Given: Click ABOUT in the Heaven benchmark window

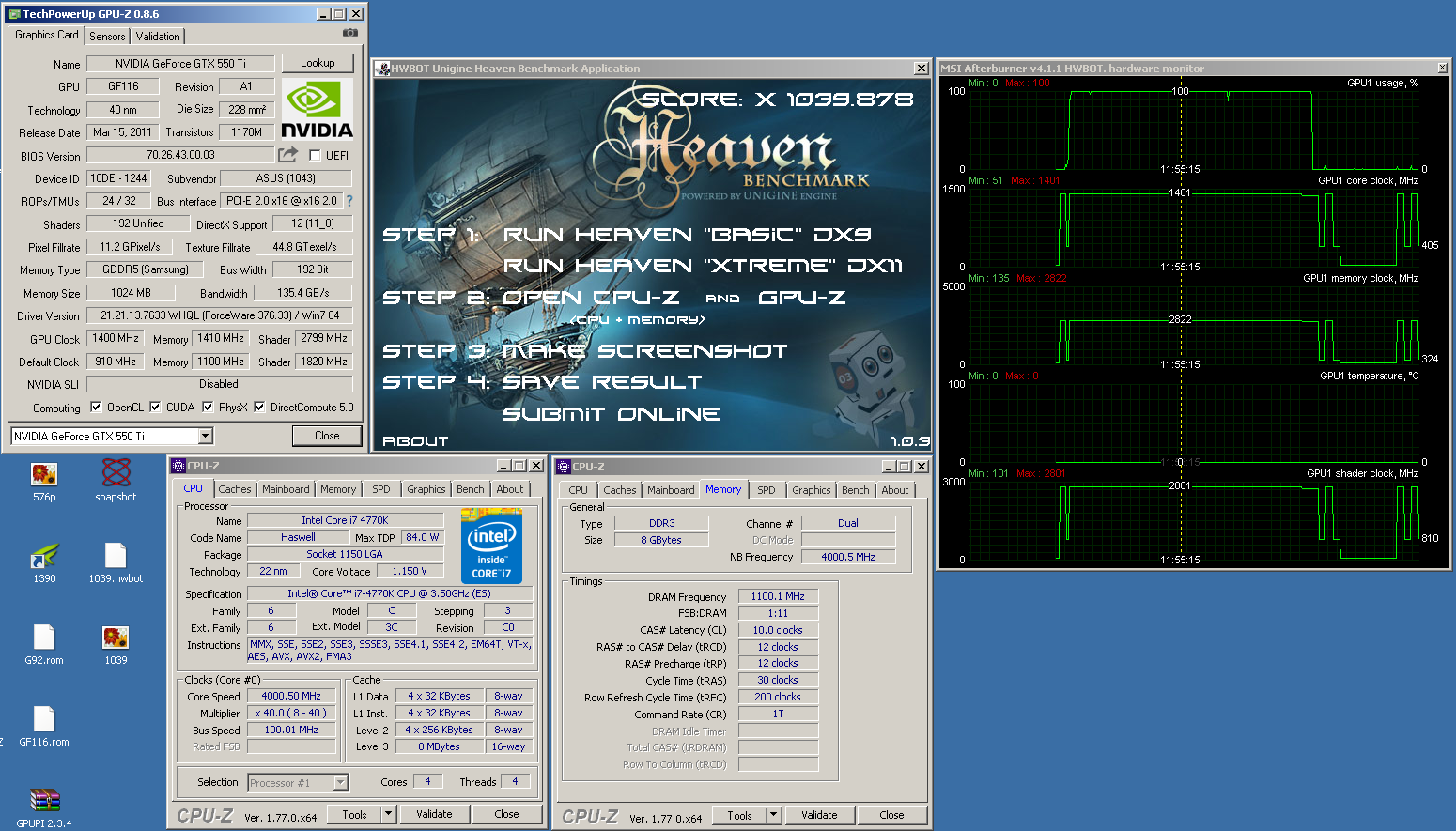Looking at the screenshot, I should point(415,441).
